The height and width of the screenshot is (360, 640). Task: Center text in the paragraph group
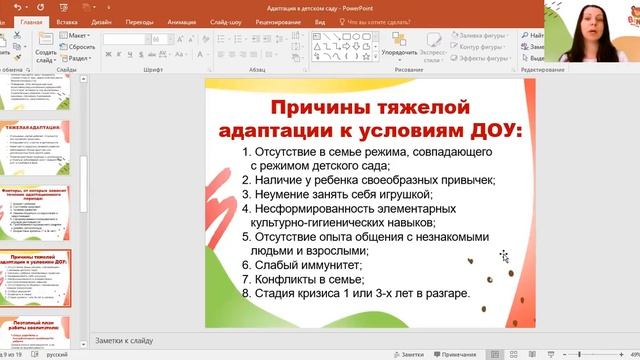point(232,54)
